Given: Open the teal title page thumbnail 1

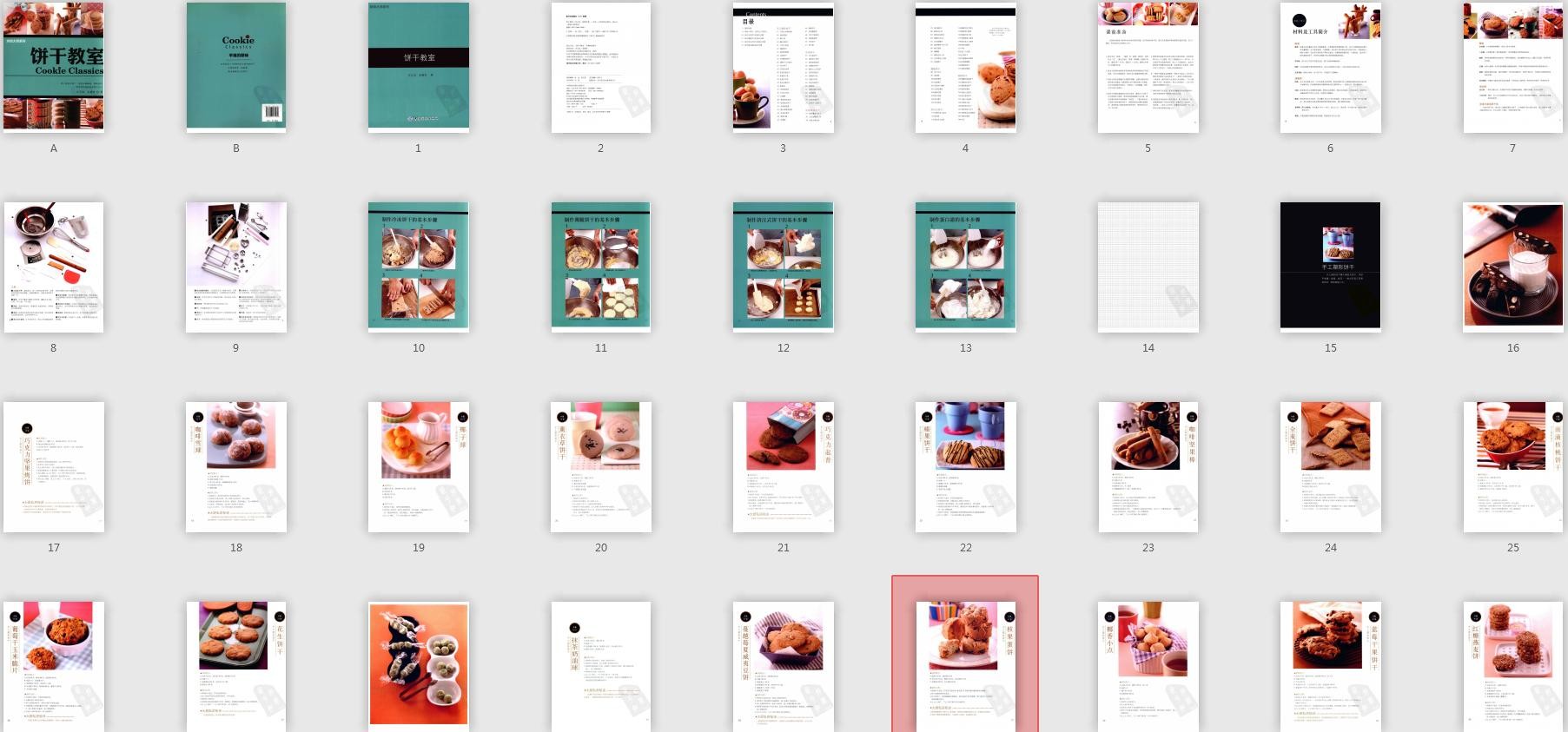Looking at the screenshot, I should pyautogui.click(x=419, y=67).
